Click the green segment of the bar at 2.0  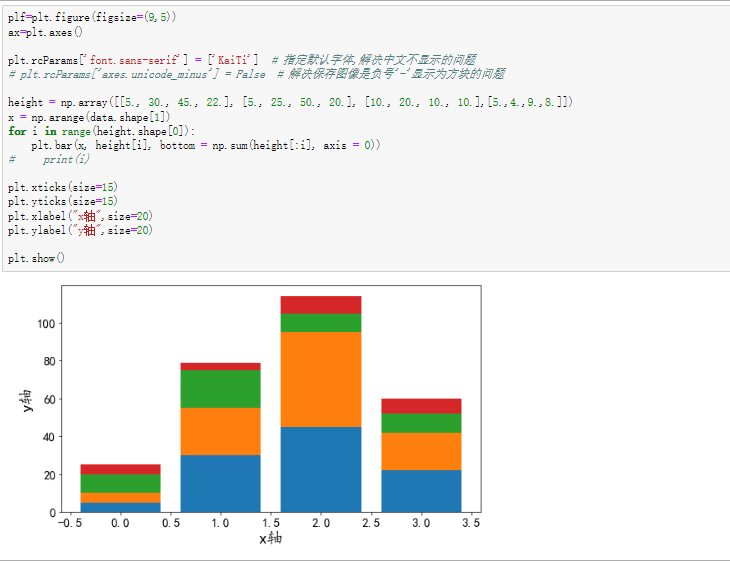(x=321, y=323)
